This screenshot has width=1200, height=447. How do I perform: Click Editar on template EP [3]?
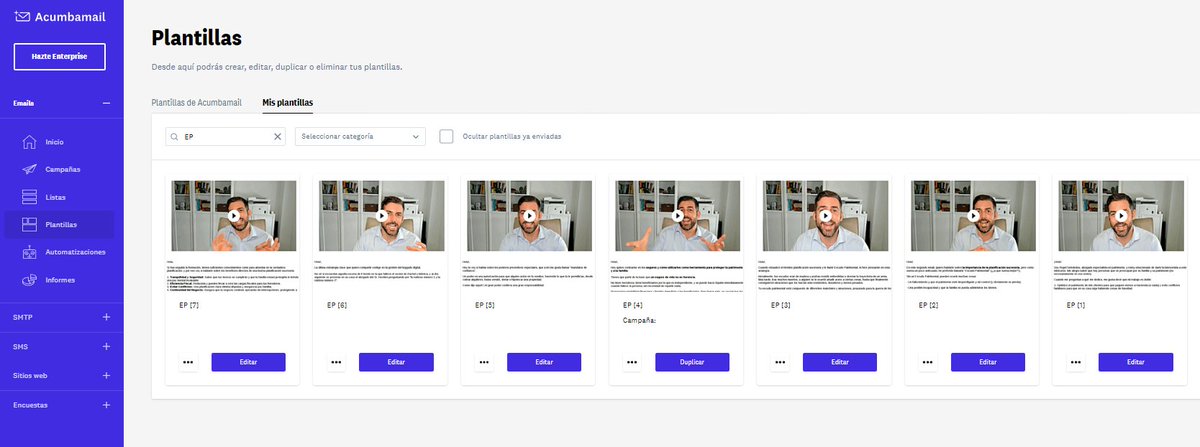[x=840, y=362]
